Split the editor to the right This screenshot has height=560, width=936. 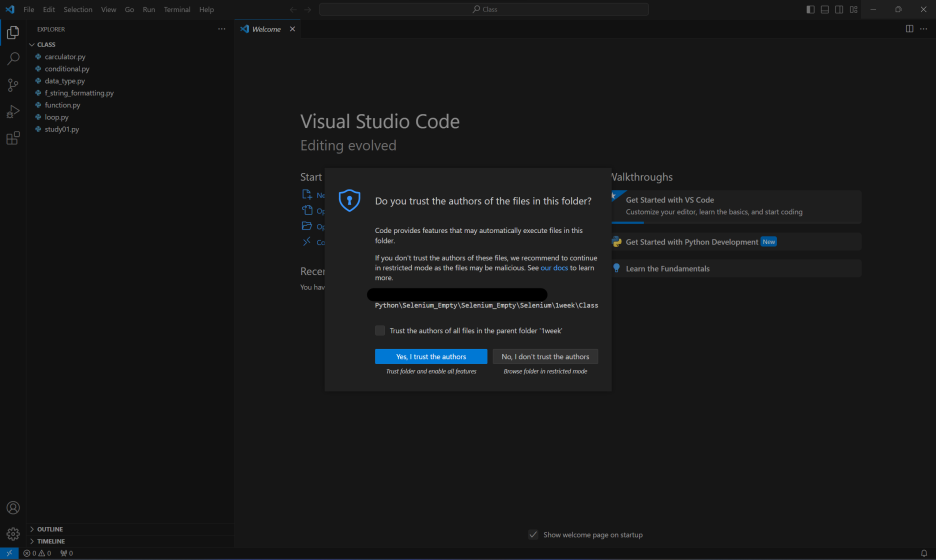click(909, 29)
